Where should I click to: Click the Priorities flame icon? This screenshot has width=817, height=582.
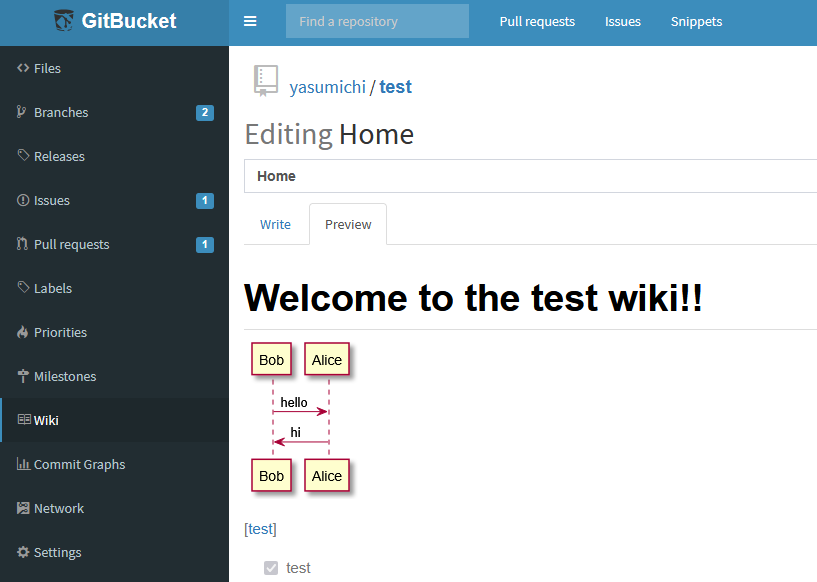pos(22,332)
